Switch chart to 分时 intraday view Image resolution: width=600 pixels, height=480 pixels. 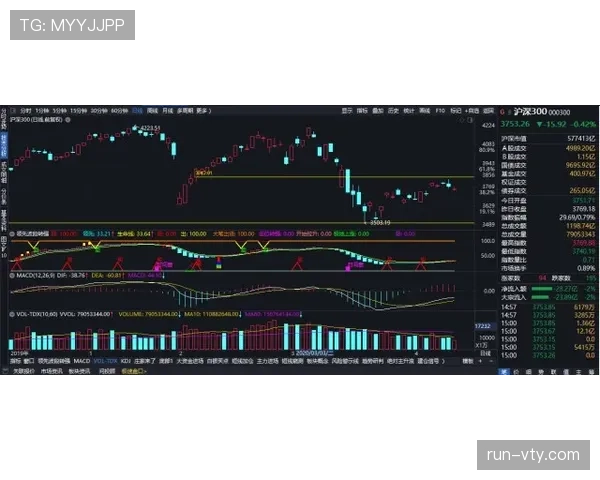pyautogui.click(x=26, y=111)
